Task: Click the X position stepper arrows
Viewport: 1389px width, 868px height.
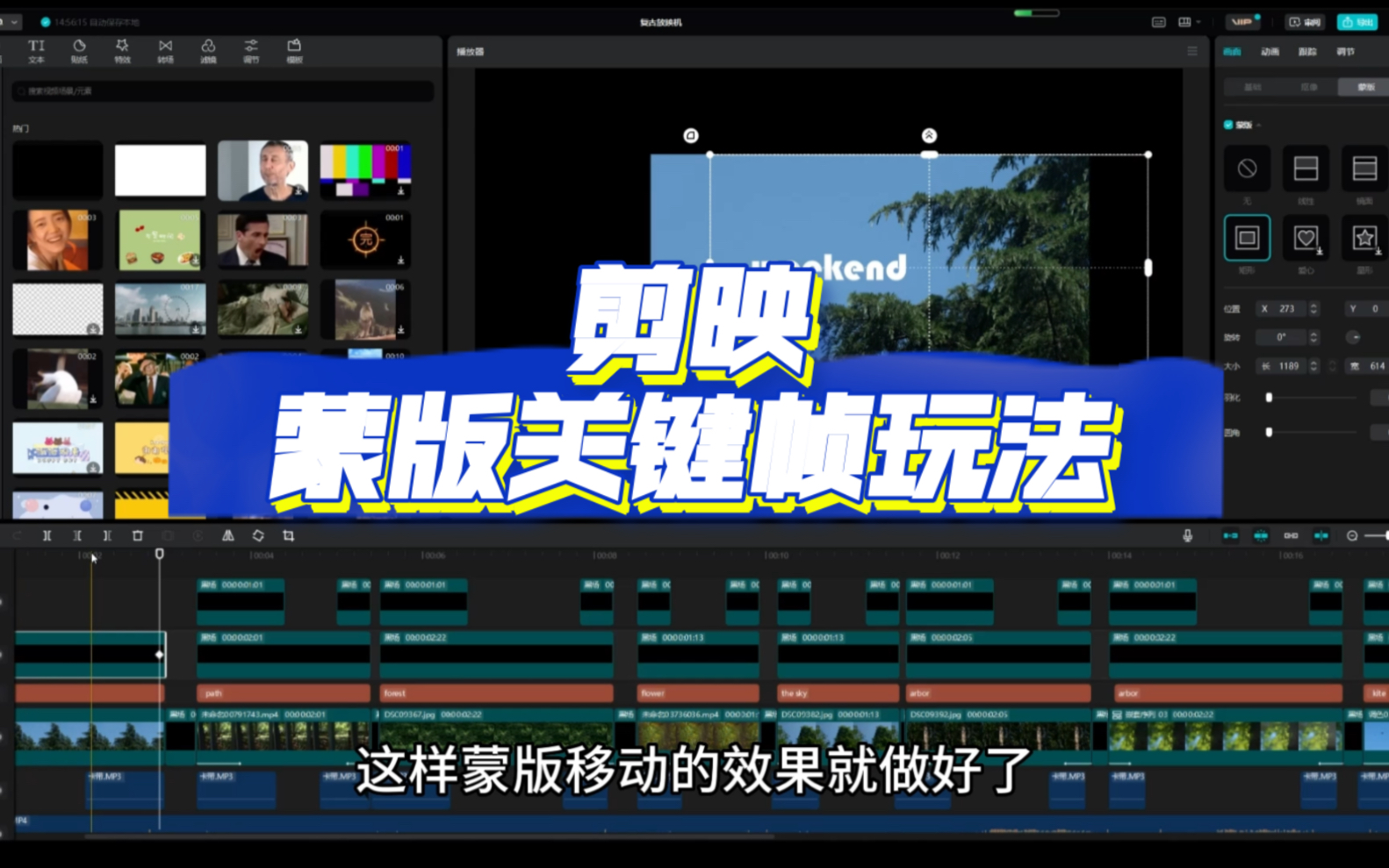Action: coord(1313,309)
